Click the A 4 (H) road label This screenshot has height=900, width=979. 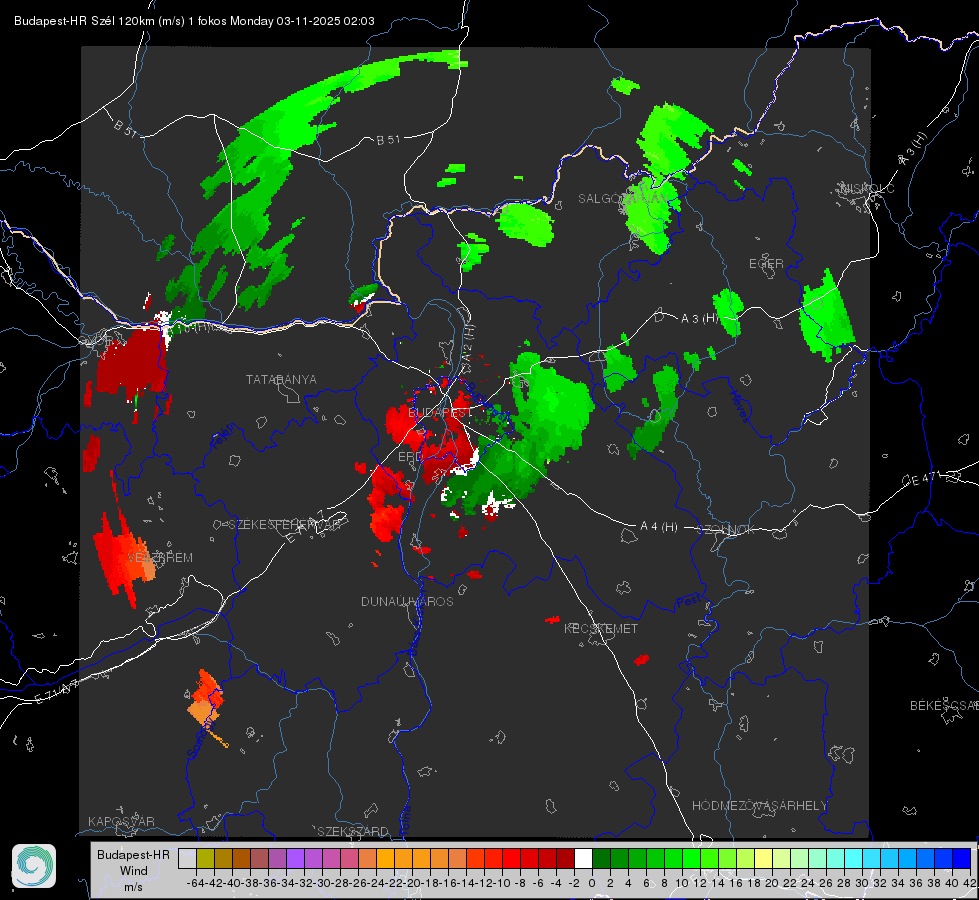(659, 527)
